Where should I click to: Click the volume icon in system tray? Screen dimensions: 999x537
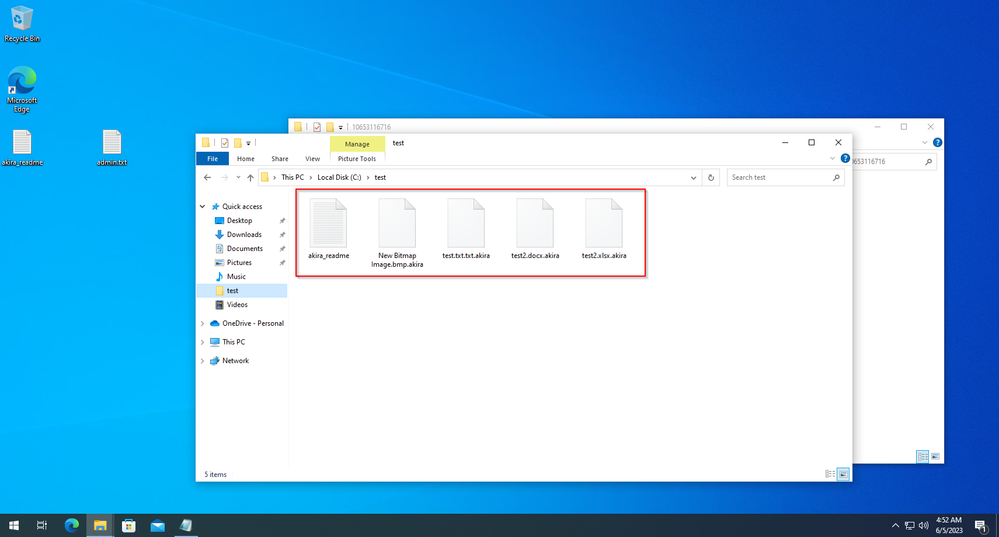[924, 526]
